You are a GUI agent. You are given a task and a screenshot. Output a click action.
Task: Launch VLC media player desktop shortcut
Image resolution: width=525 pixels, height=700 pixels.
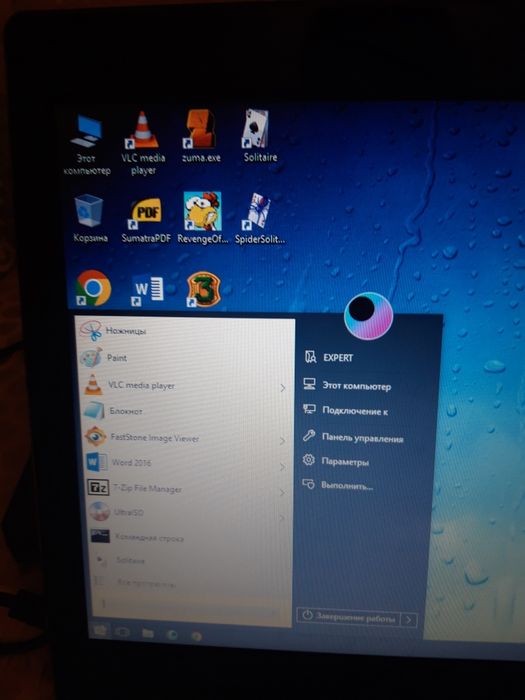pos(143,143)
